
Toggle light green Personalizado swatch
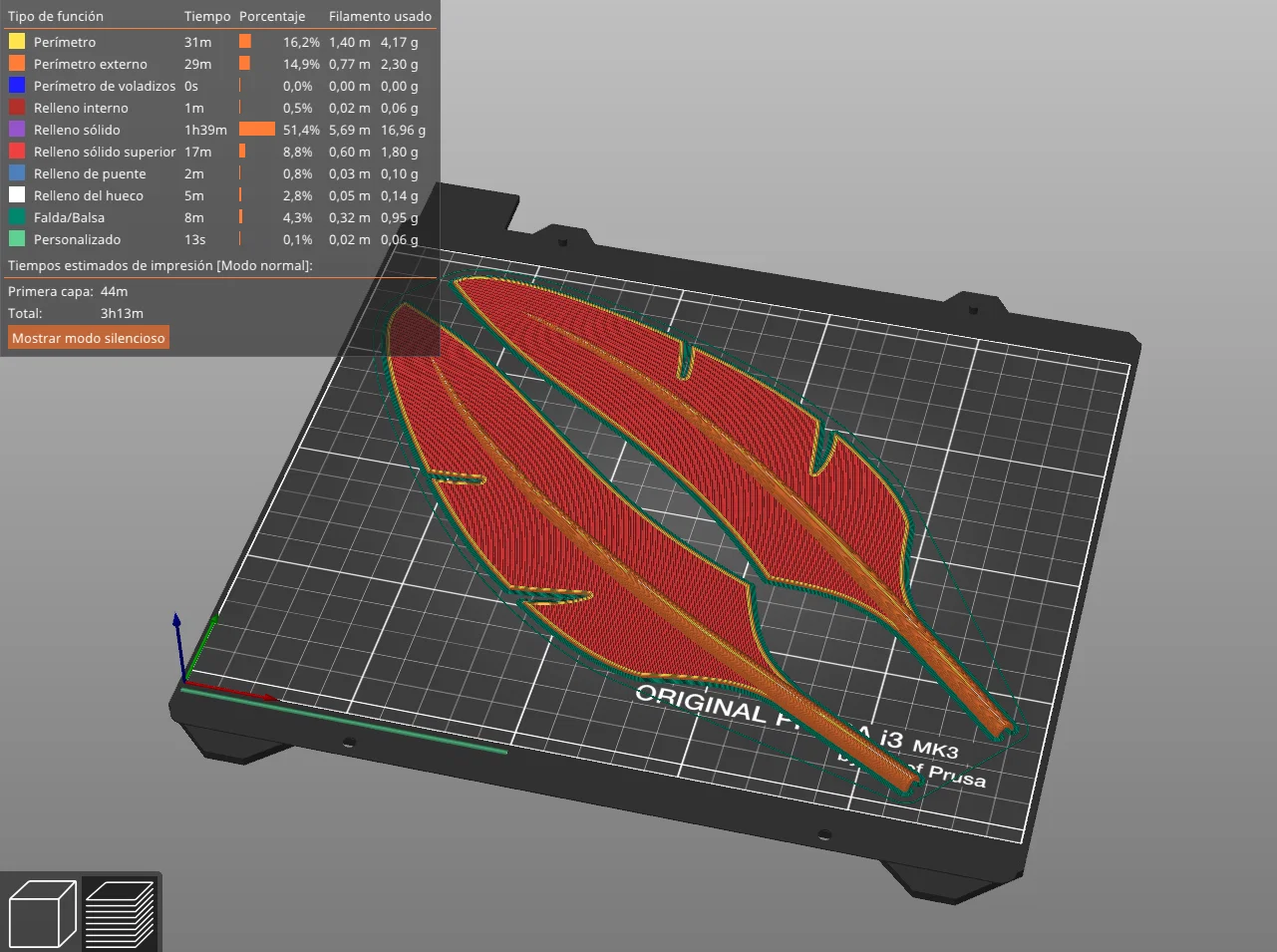[x=17, y=239]
